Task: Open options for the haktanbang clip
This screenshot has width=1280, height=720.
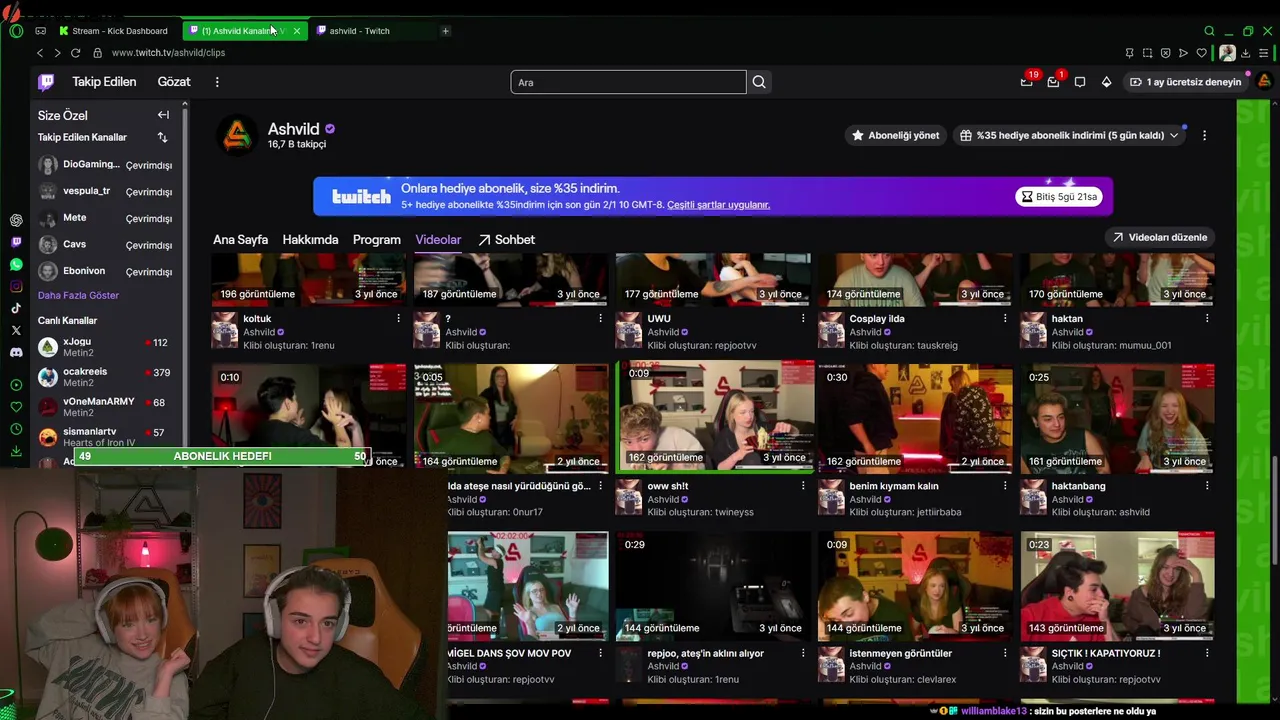Action: (x=1207, y=486)
